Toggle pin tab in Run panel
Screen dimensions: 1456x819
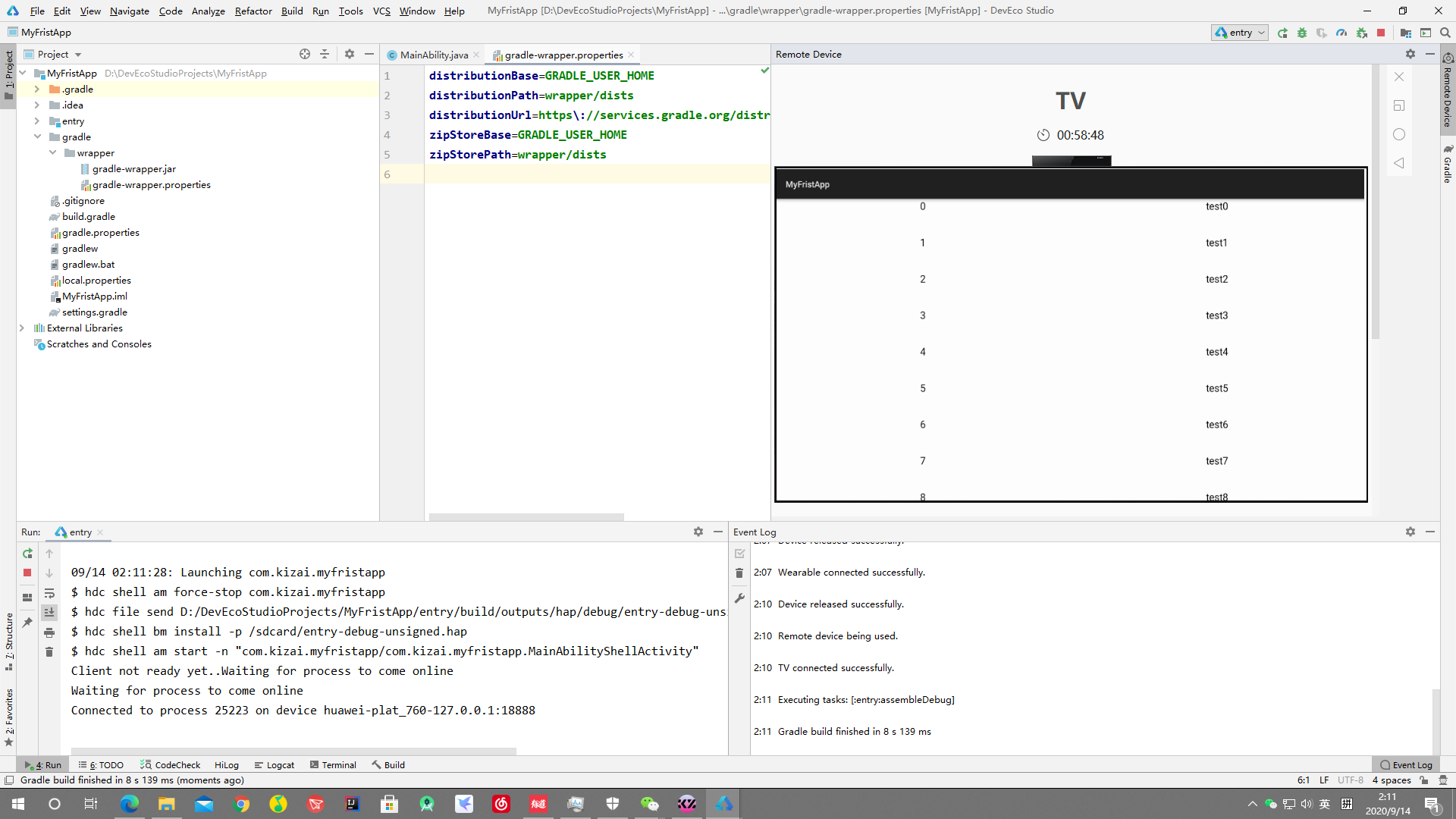(x=27, y=622)
